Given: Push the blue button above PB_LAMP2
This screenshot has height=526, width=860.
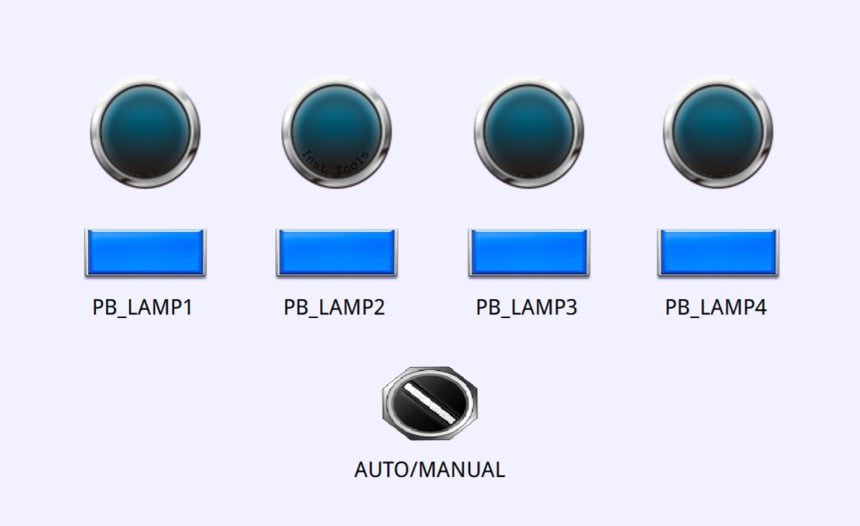Looking at the screenshot, I should [x=336, y=252].
